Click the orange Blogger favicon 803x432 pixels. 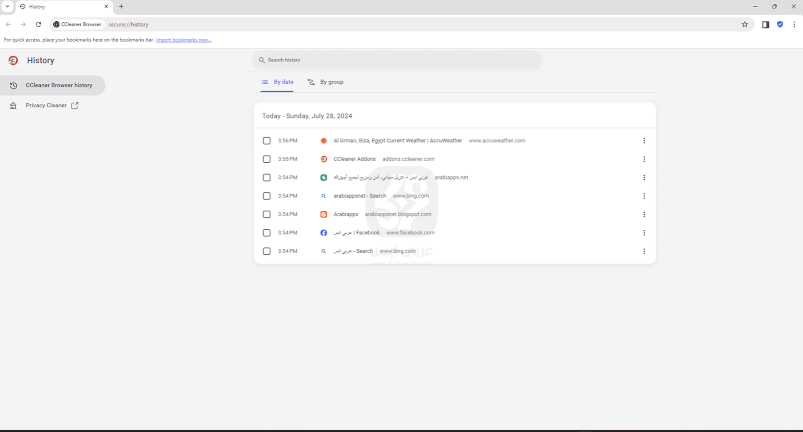pos(324,214)
